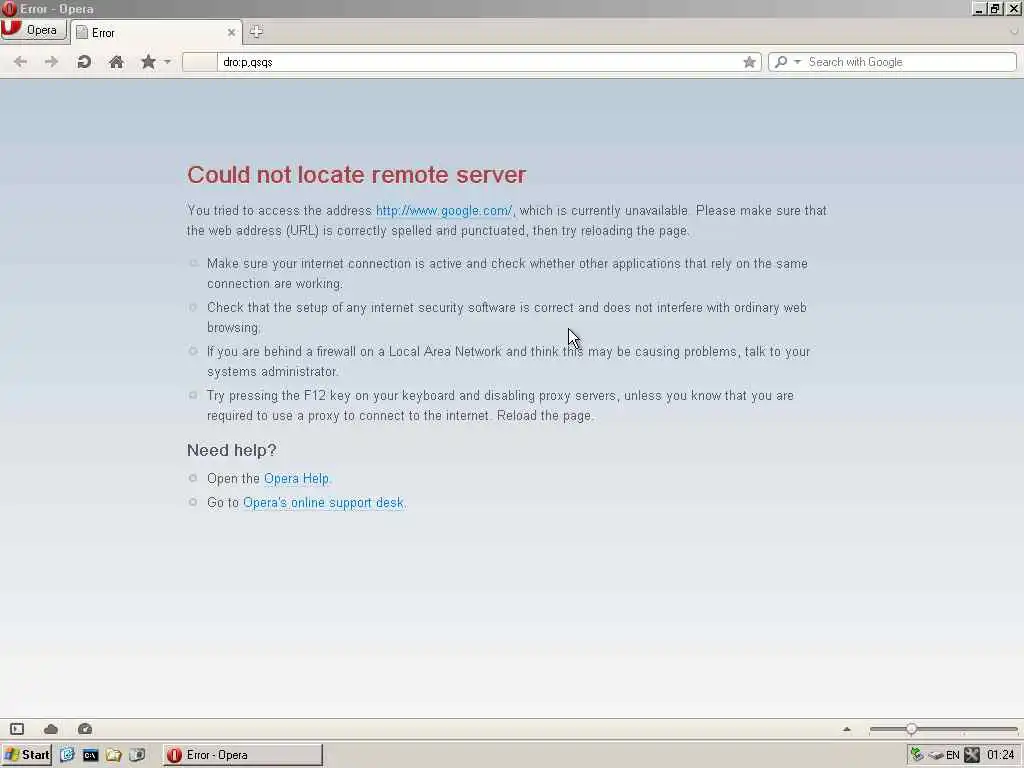Launch command prompt from quick launch
The width and height of the screenshot is (1024, 768).
90,755
